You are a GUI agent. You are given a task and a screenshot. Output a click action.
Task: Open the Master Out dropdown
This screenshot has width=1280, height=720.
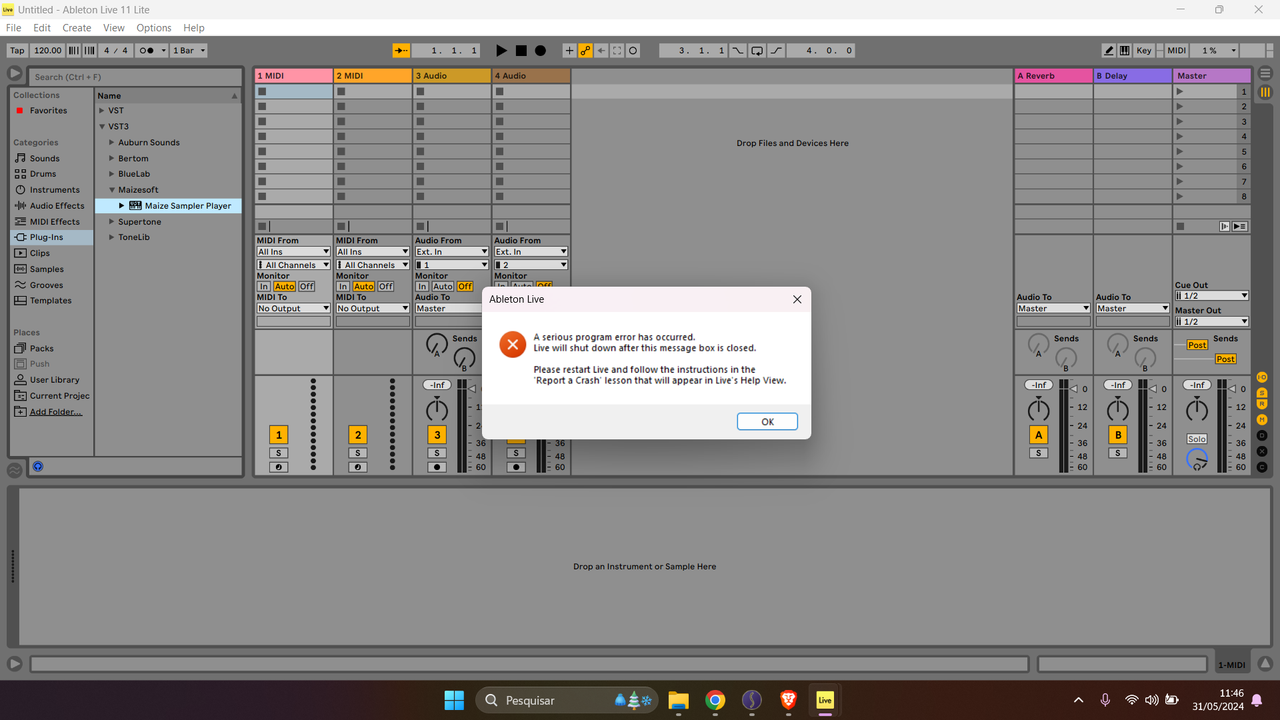(1212, 322)
